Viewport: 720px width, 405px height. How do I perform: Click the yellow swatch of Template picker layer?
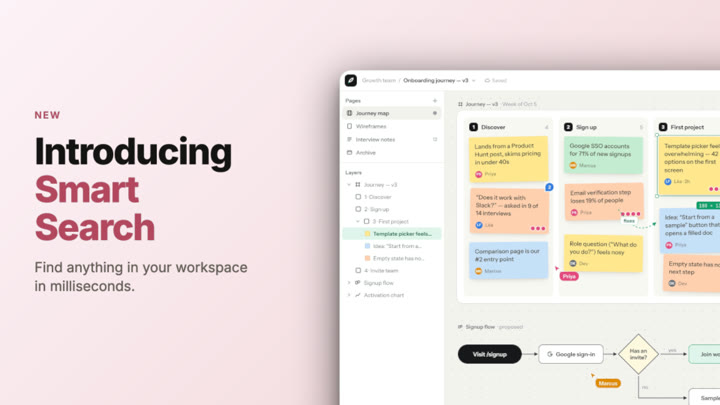click(x=367, y=234)
